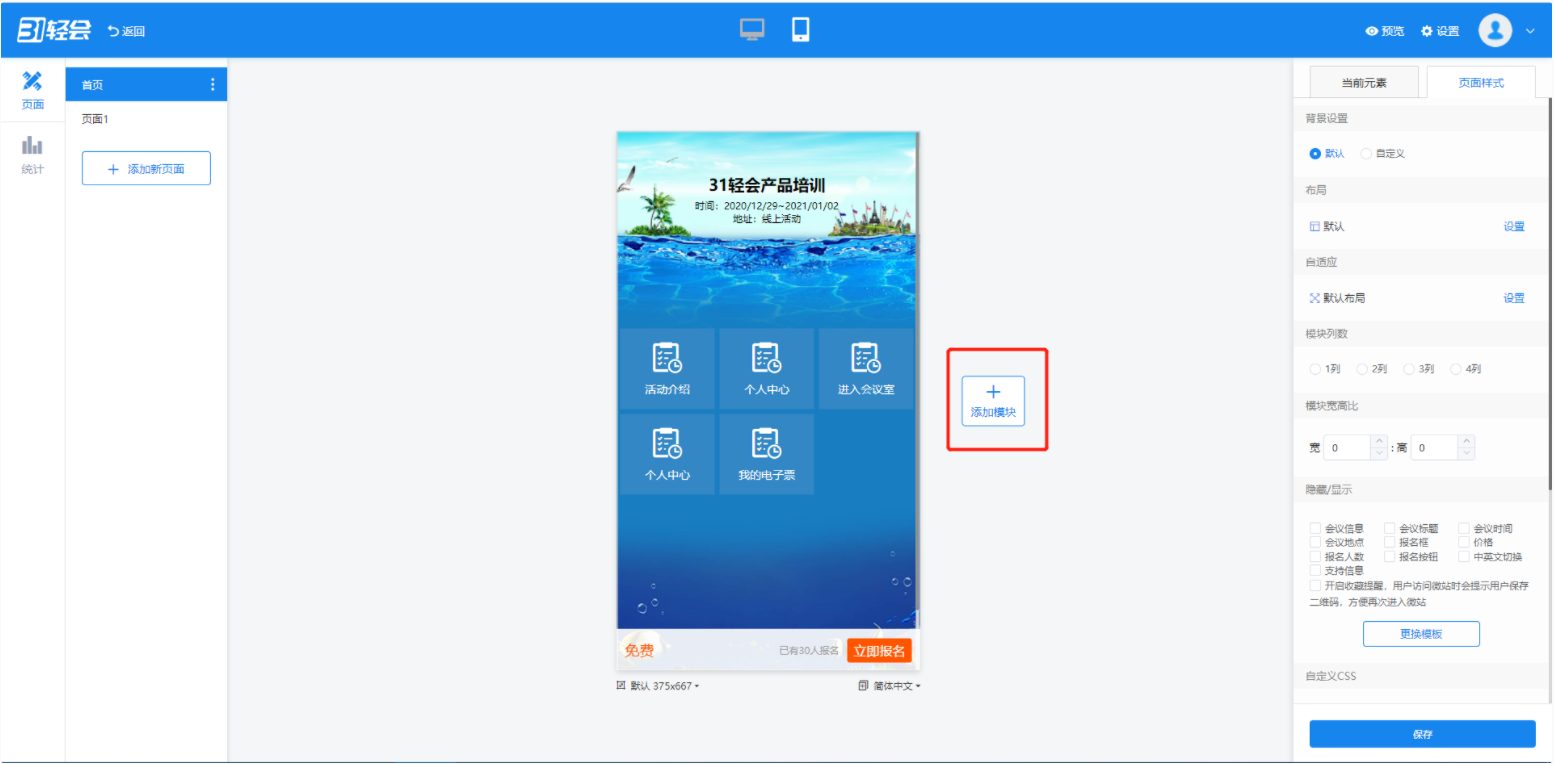Switch to the 当前元素 tab
1554x764 pixels.
pyautogui.click(x=1364, y=83)
